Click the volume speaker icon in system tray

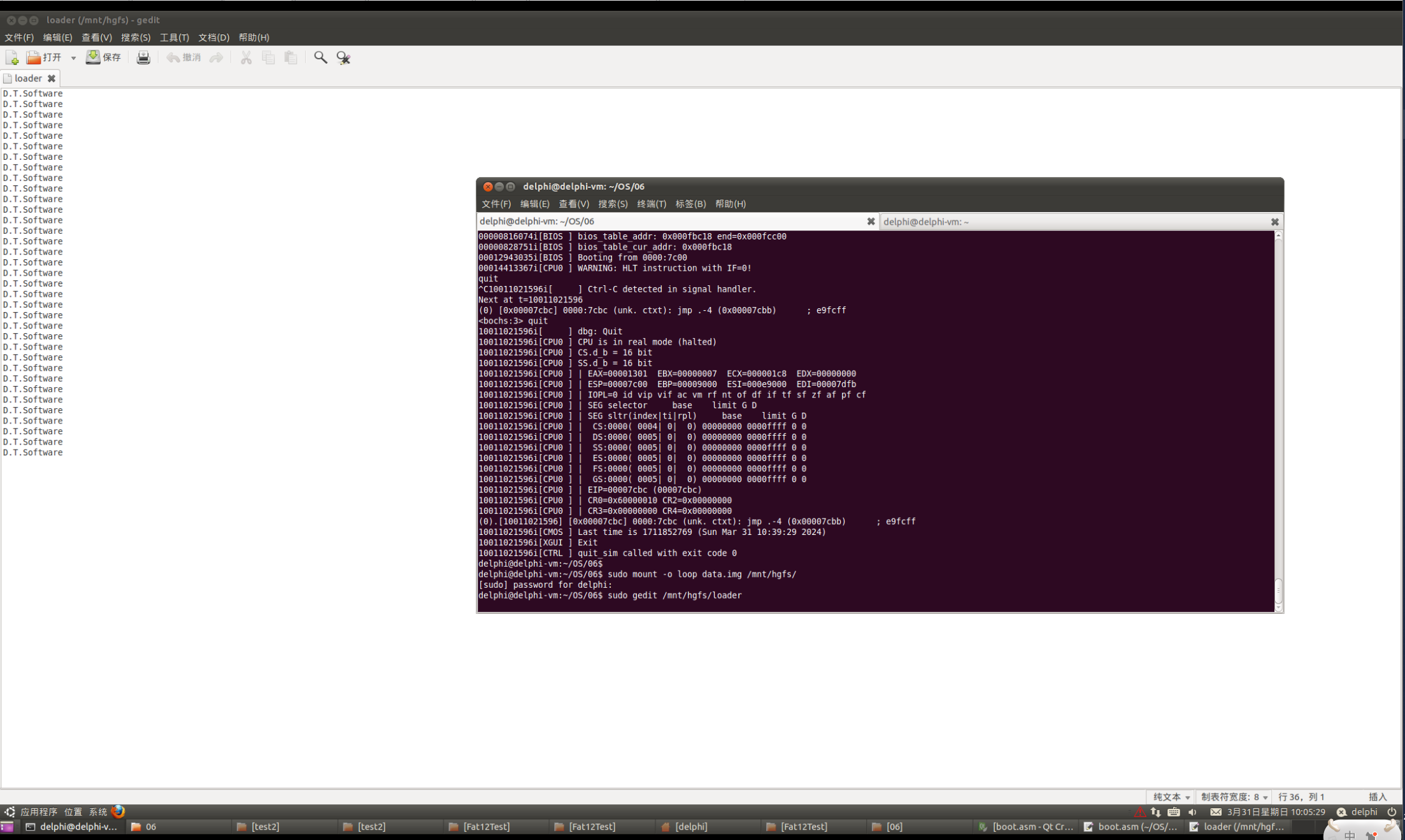1192,812
